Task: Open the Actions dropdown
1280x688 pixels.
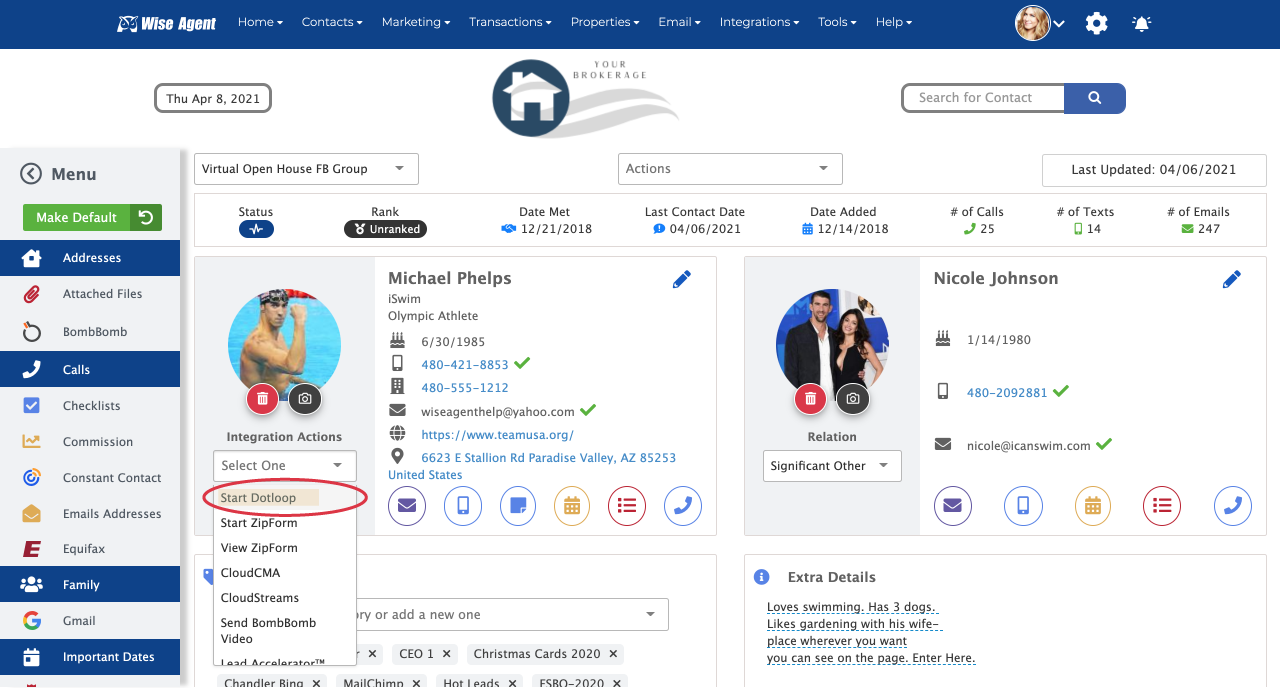Action: pos(730,168)
